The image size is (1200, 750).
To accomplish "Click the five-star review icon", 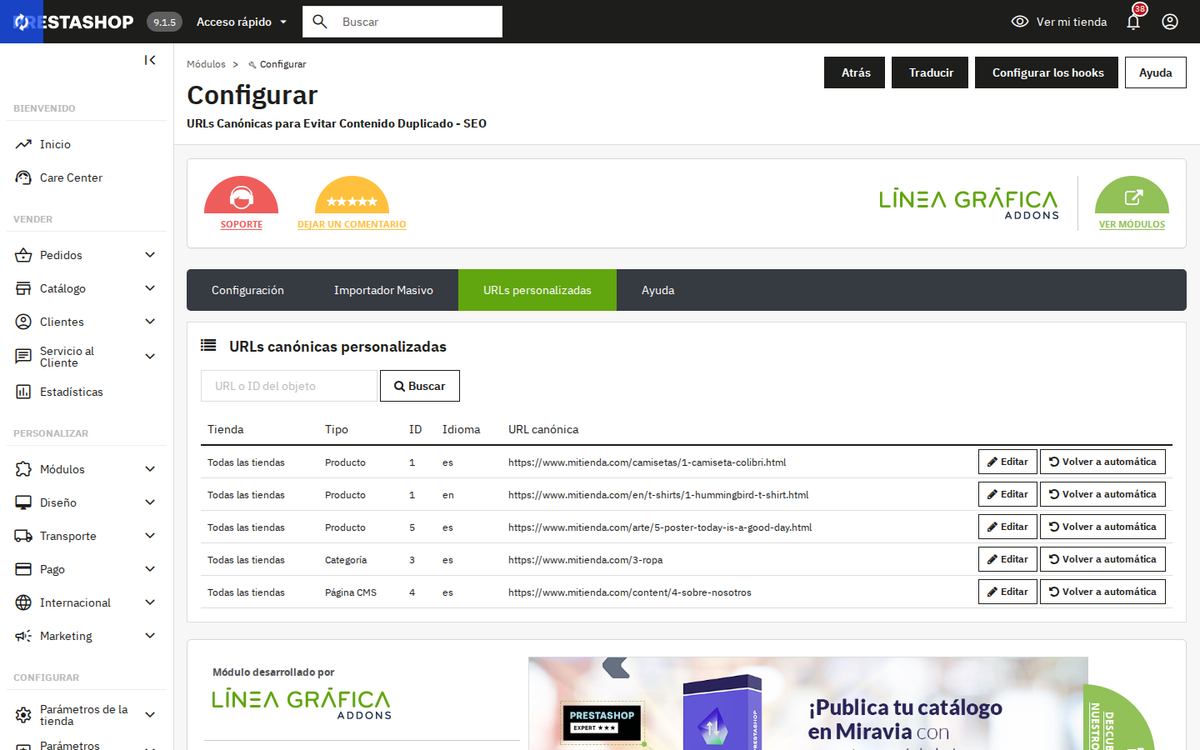I will tap(352, 196).
